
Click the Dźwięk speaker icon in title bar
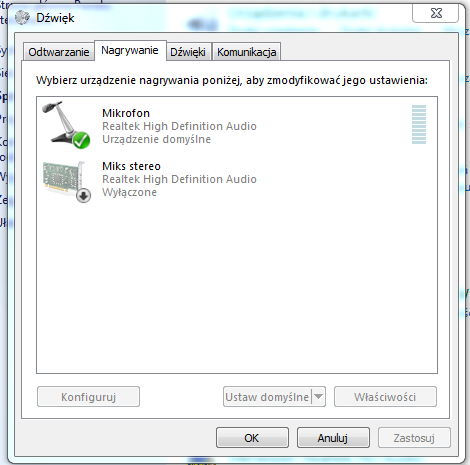point(22,17)
